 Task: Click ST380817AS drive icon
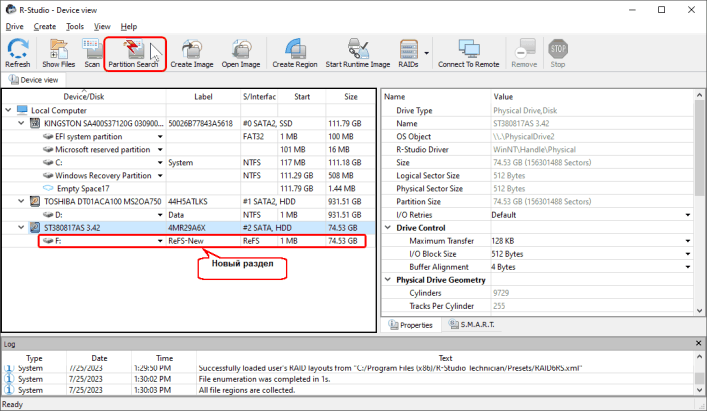pos(35,228)
